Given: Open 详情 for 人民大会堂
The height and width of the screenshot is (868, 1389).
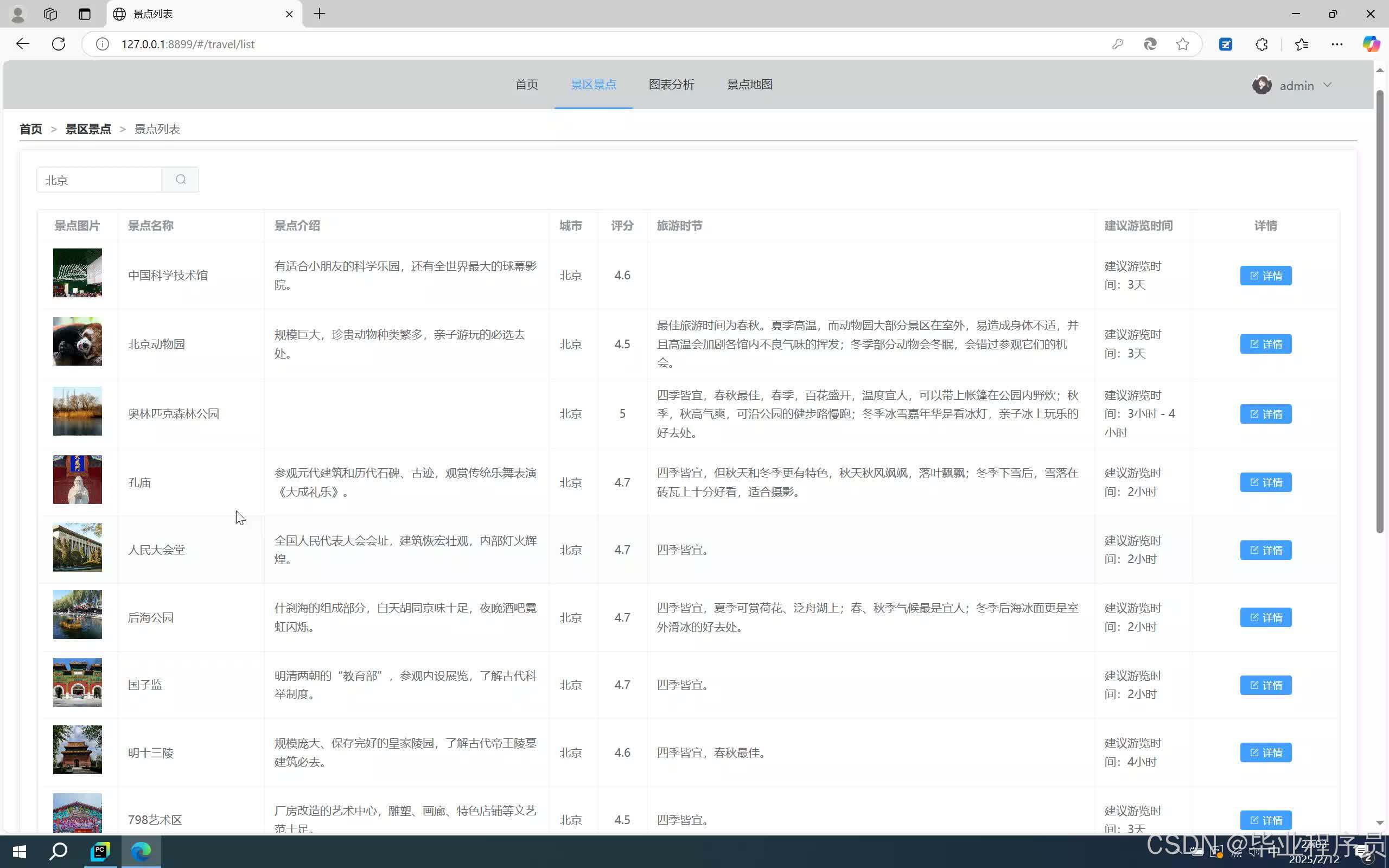Looking at the screenshot, I should point(1265,550).
